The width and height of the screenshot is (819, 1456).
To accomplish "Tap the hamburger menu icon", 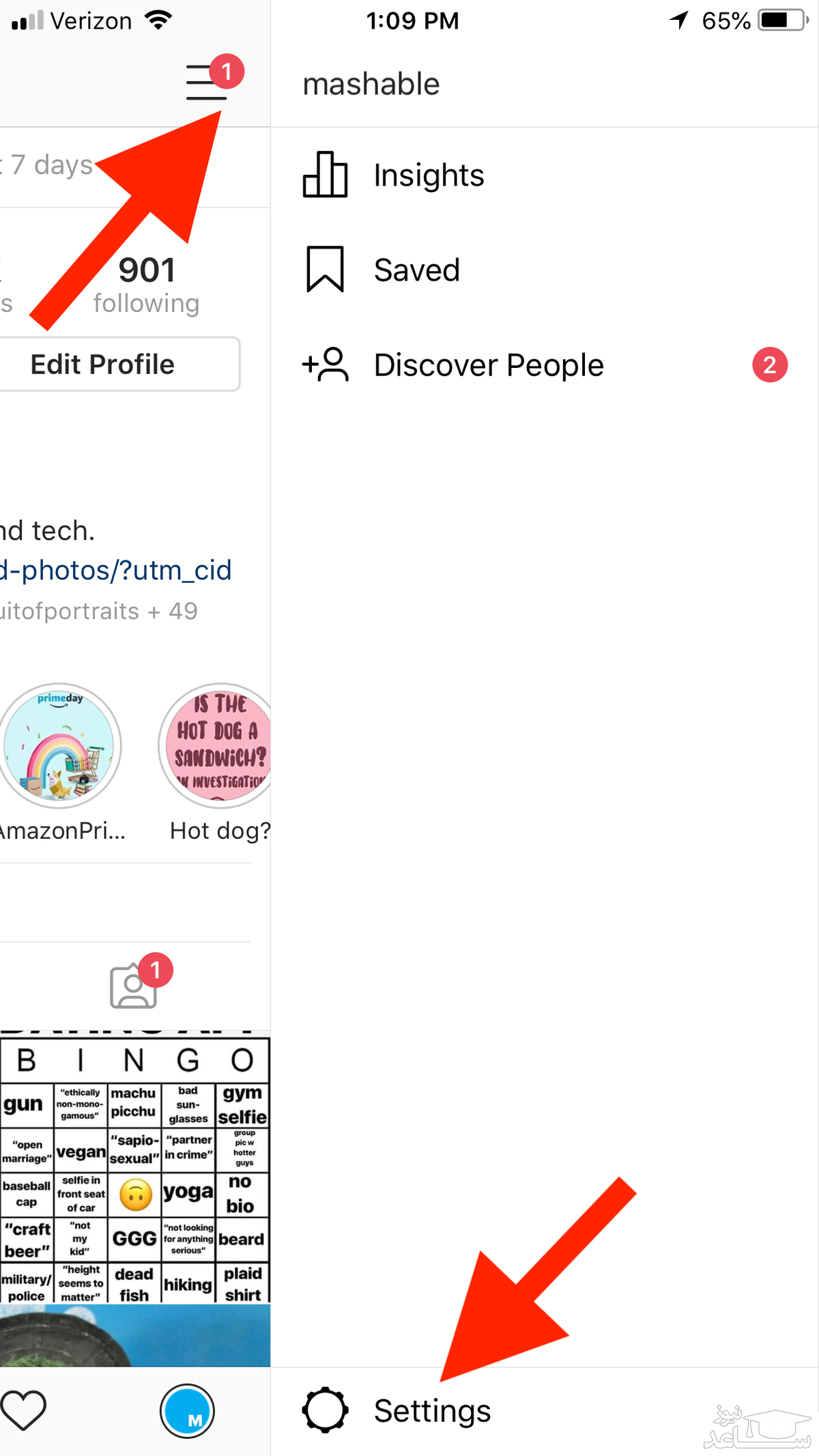I will pos(206,82).
